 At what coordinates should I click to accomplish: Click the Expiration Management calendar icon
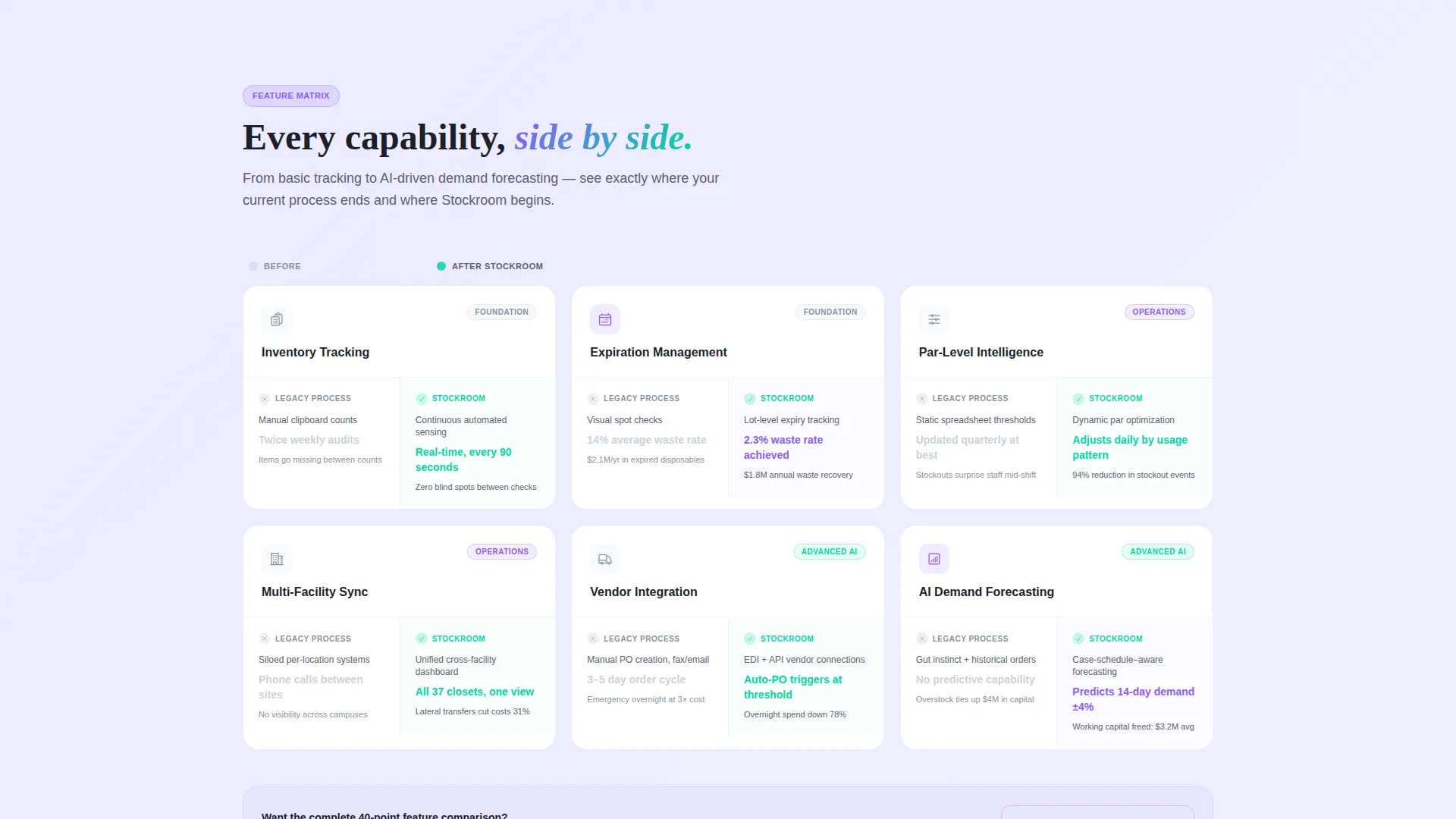tap(605, 319)
